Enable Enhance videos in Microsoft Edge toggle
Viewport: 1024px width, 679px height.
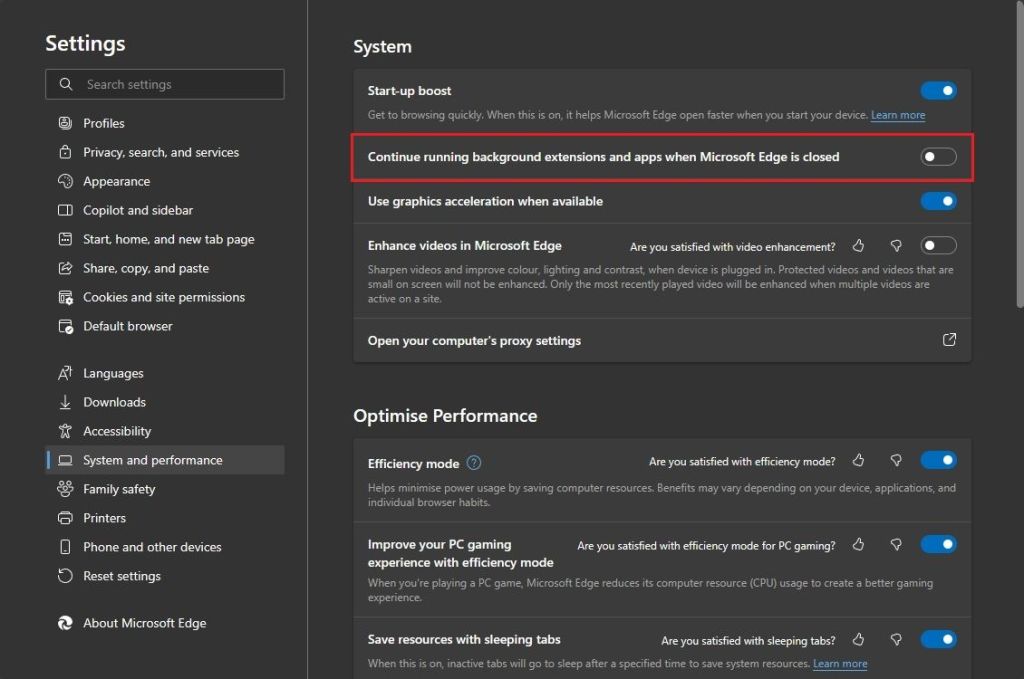tap(938, 246)
